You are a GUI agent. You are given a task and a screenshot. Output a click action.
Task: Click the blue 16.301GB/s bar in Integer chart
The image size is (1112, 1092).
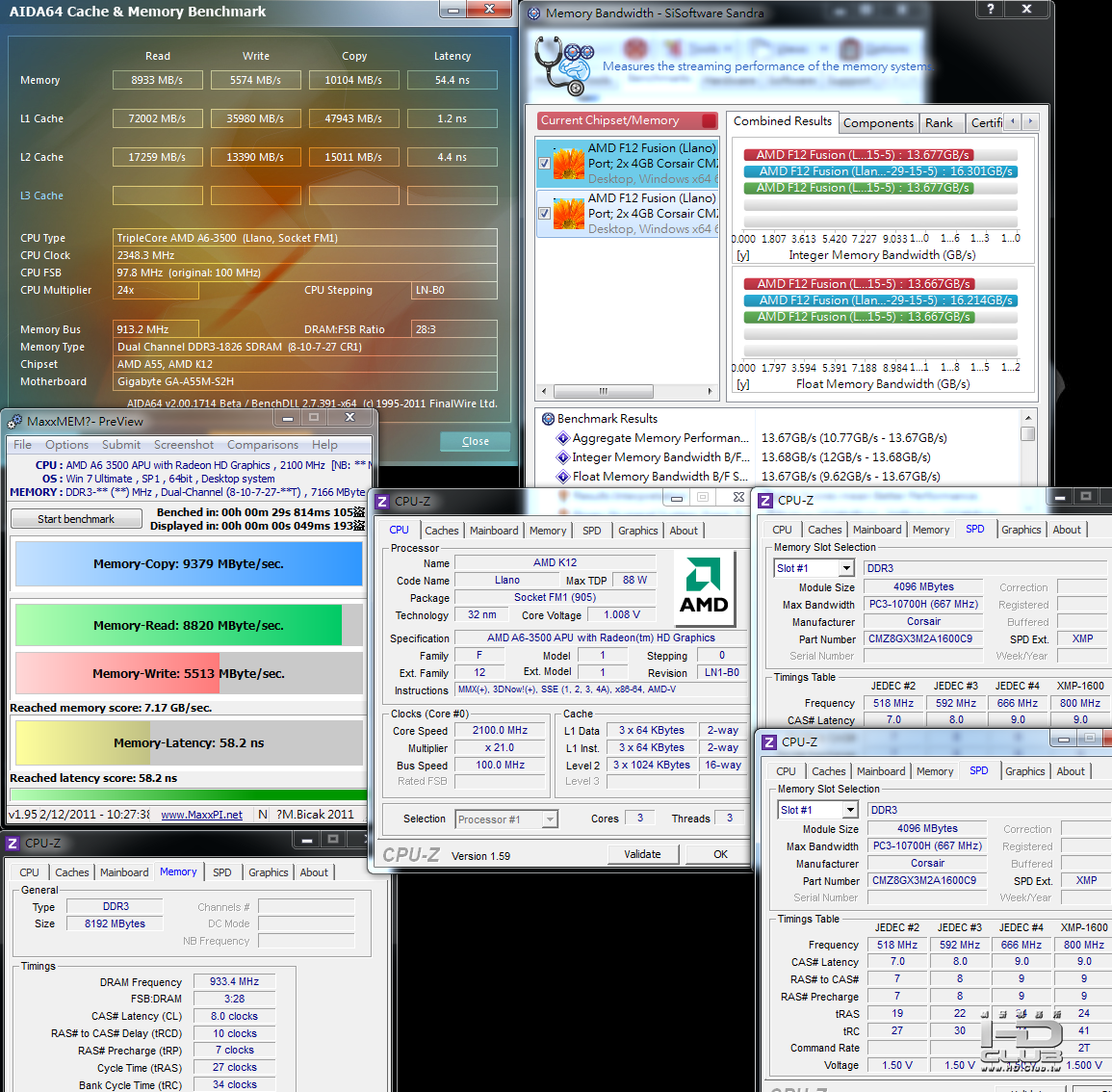coord(880,171)
